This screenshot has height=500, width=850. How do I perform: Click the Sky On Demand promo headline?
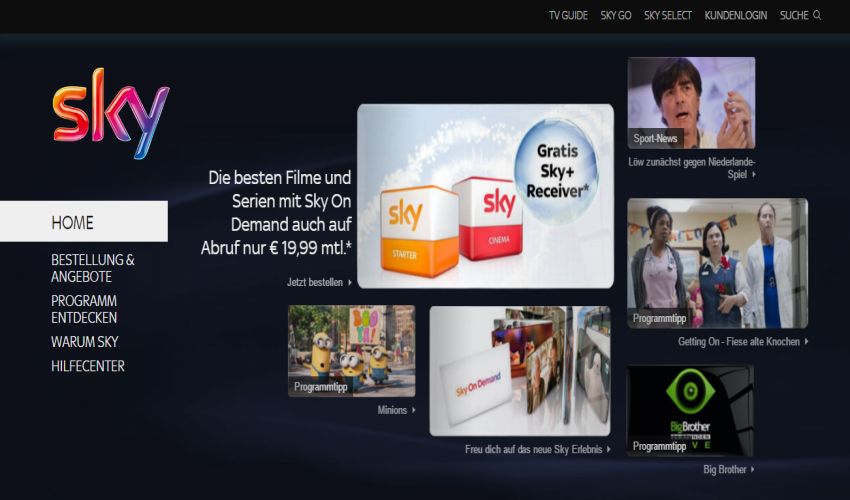click(276, 213)
